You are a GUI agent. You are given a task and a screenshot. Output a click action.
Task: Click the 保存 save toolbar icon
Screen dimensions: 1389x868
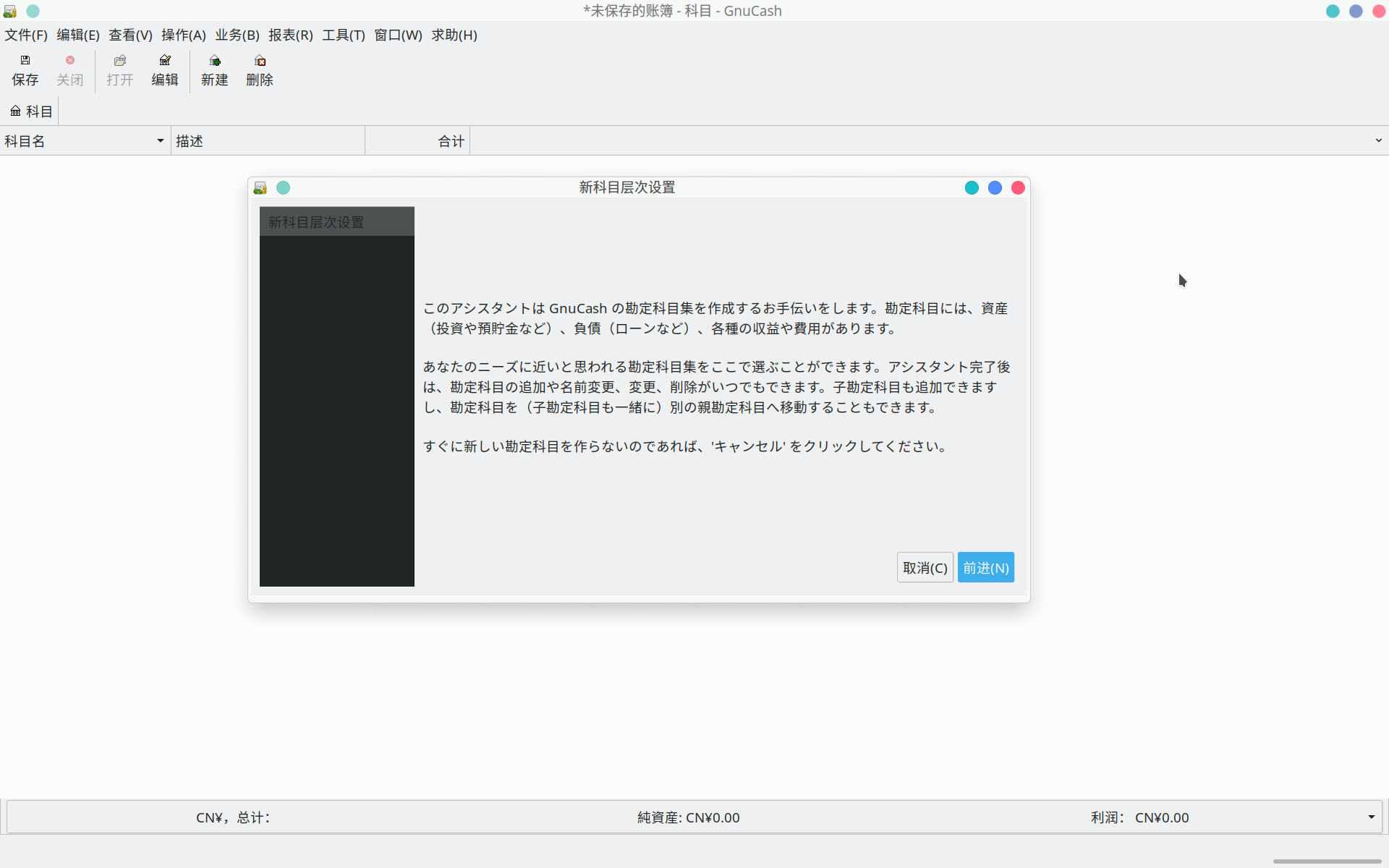(25, 61)
